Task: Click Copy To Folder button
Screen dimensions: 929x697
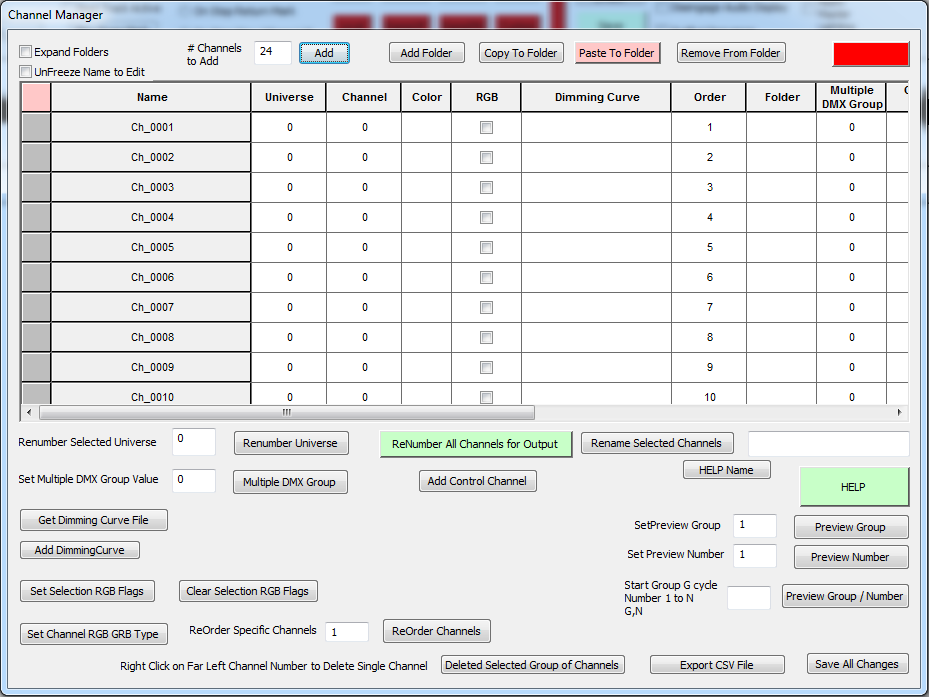Action: 521,53
